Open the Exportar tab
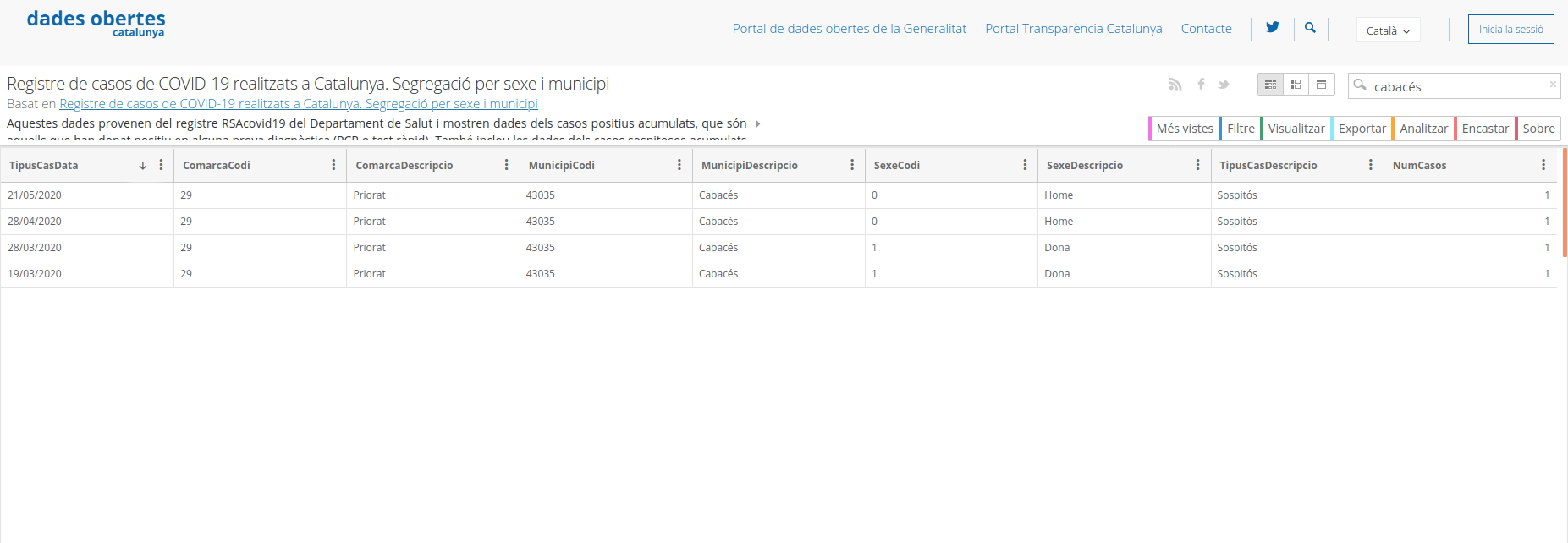Viewport: 1568px width, 543px height. 1362,129
